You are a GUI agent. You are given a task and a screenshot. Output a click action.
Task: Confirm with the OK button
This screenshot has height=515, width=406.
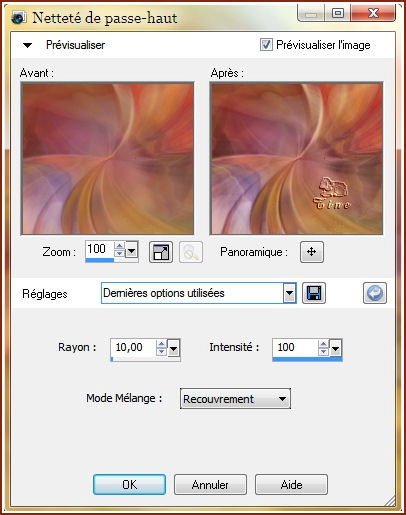(129, 485)
